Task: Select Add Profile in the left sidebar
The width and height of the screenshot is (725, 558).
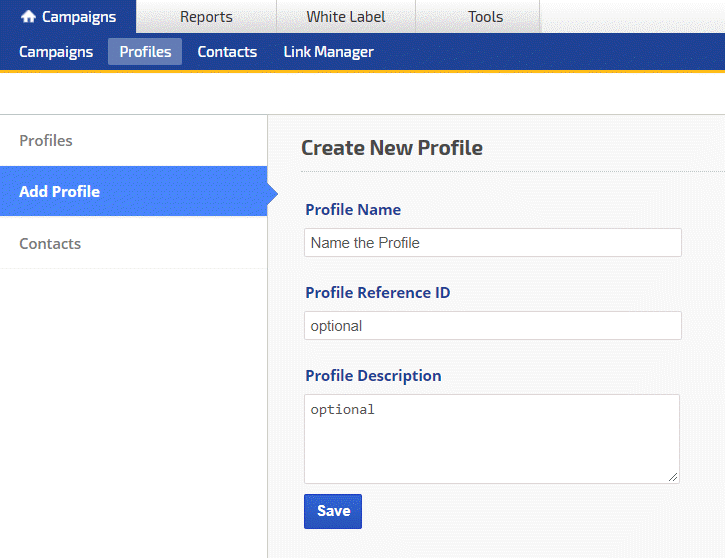Action: (60, 192)
